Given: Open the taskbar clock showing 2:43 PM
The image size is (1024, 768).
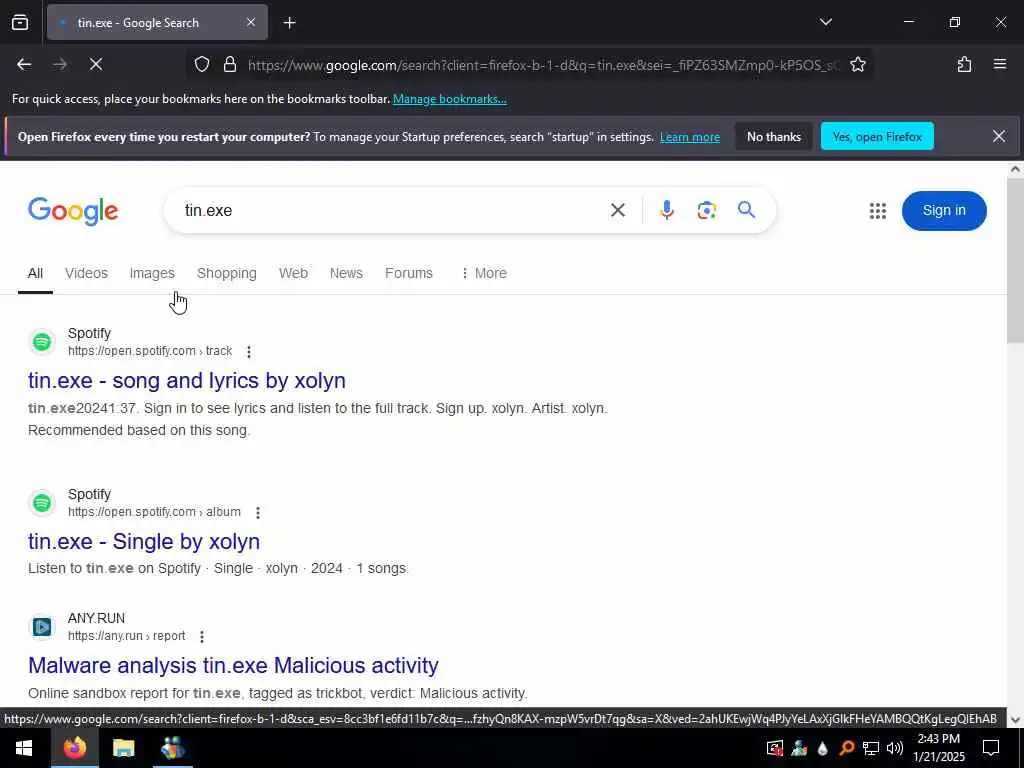Looking at the screenshot, I should pyautogui.click(x=938, y=748).
